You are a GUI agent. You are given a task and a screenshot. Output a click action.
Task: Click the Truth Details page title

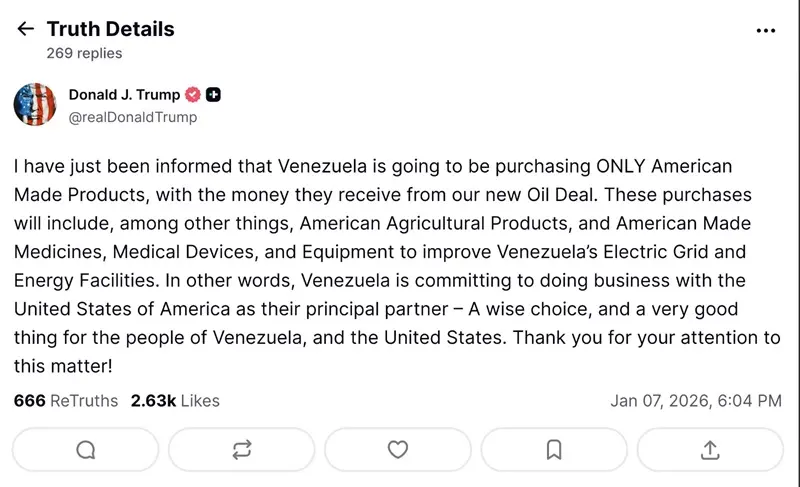tap(110, 29)
